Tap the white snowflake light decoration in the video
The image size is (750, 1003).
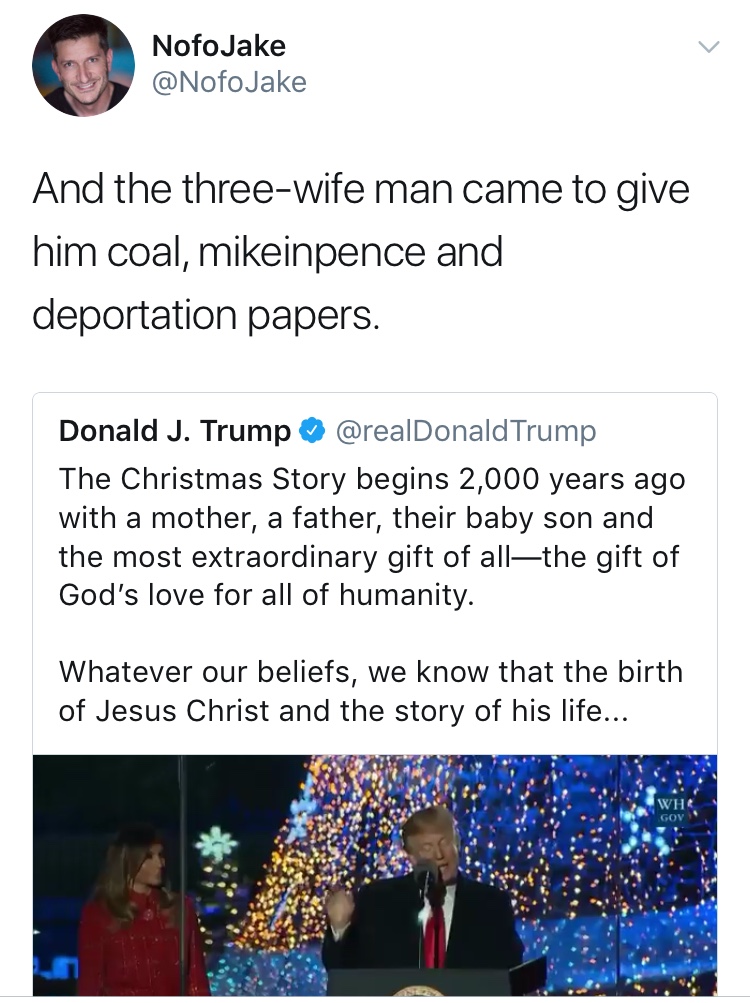click(x=215, y=845)
